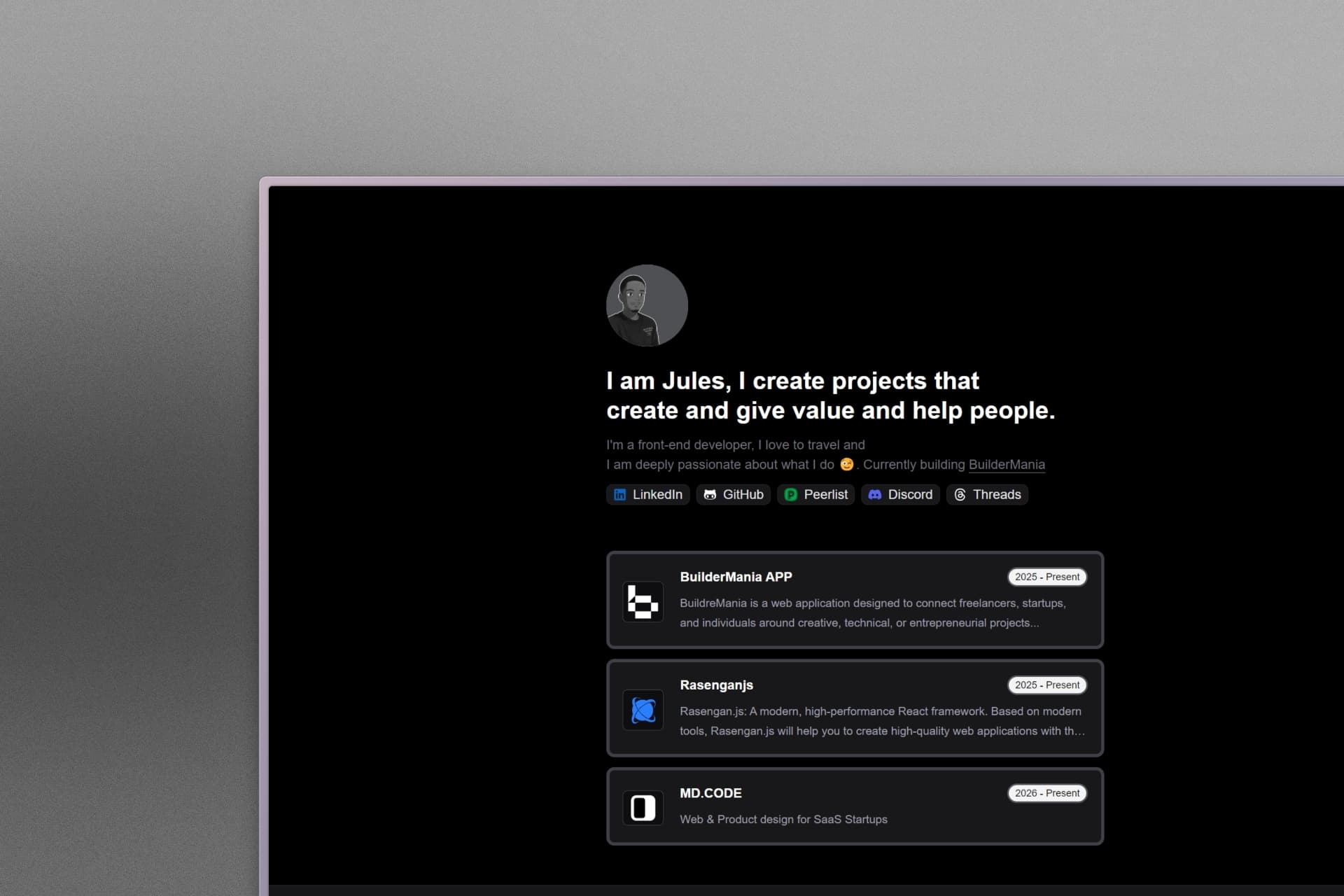Open the Rasenganjs project card
The image size is (1344, 896).
click(x=855, y=708)
